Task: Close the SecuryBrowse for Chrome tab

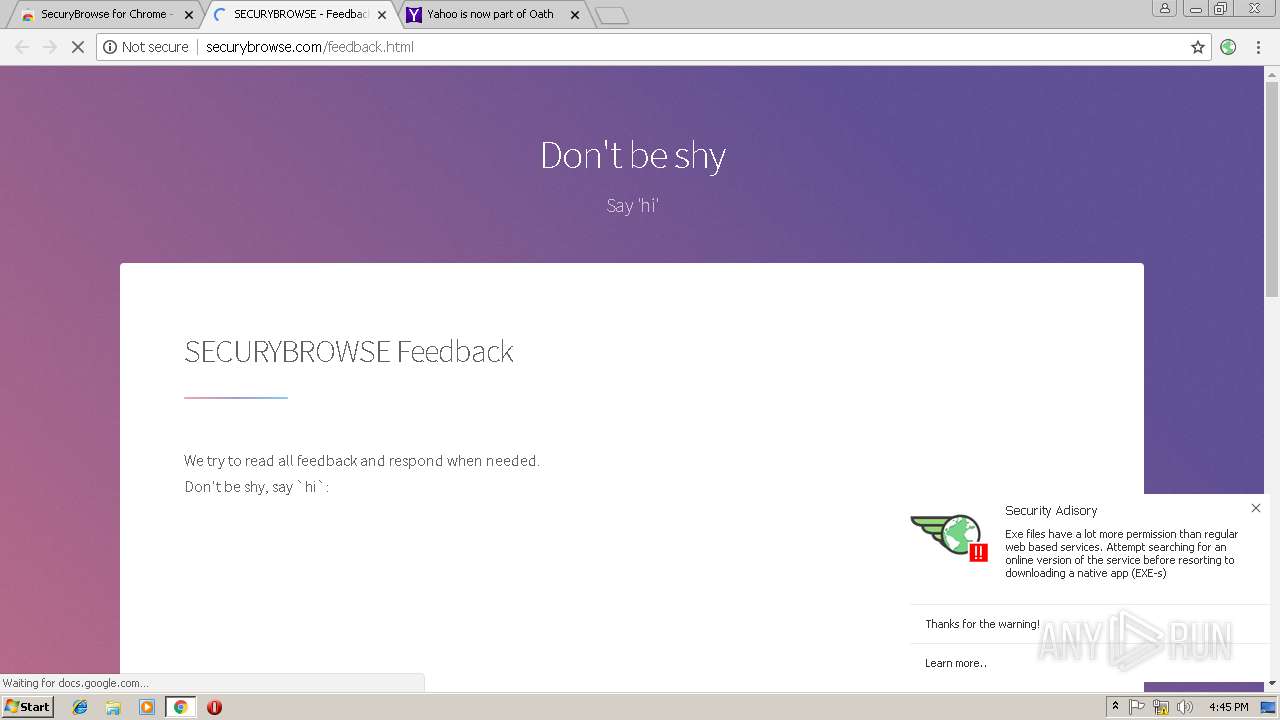Action: [x=189, y=15]
